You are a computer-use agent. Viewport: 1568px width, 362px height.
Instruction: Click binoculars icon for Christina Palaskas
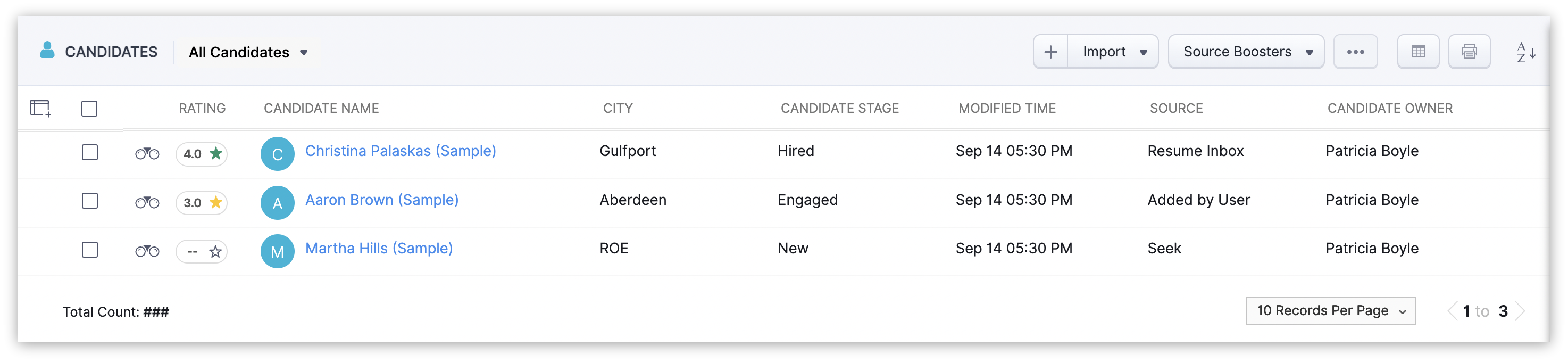coord(147,153)
